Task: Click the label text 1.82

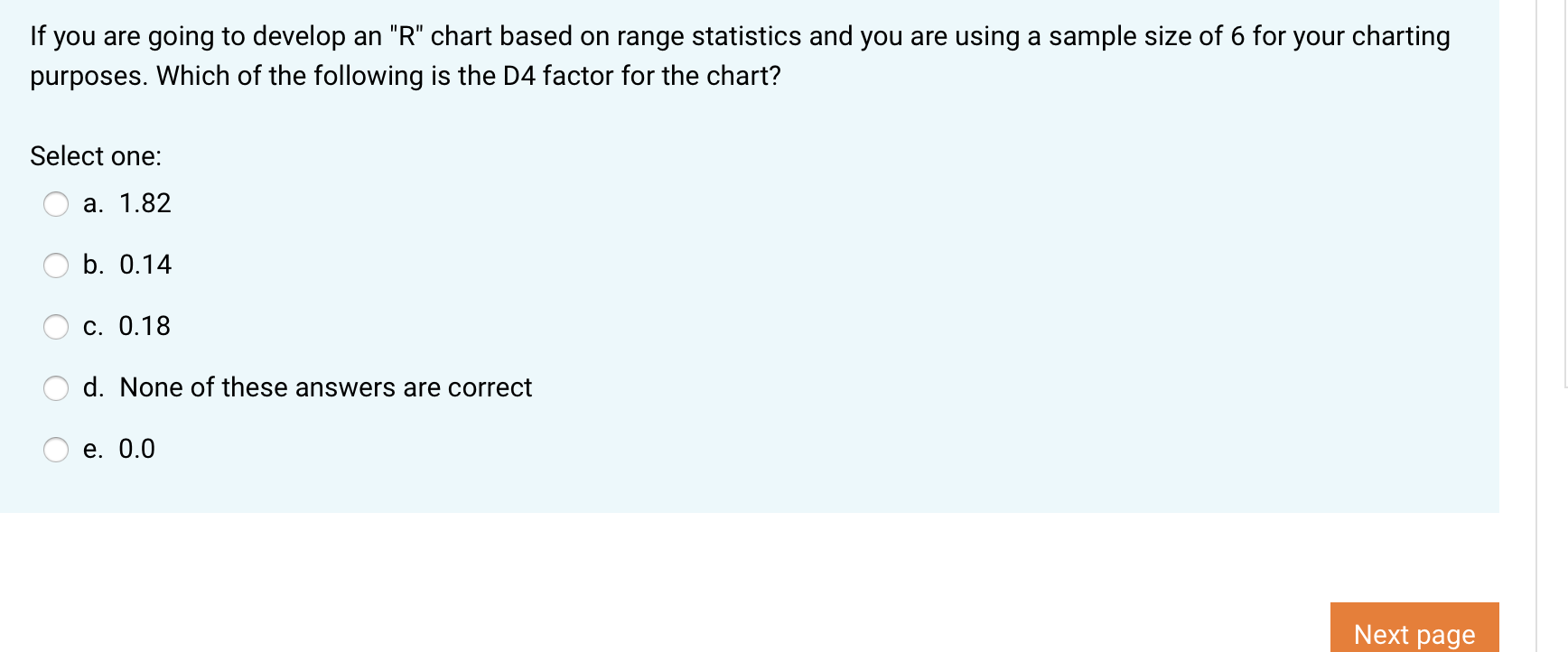Action: point(145,203)
